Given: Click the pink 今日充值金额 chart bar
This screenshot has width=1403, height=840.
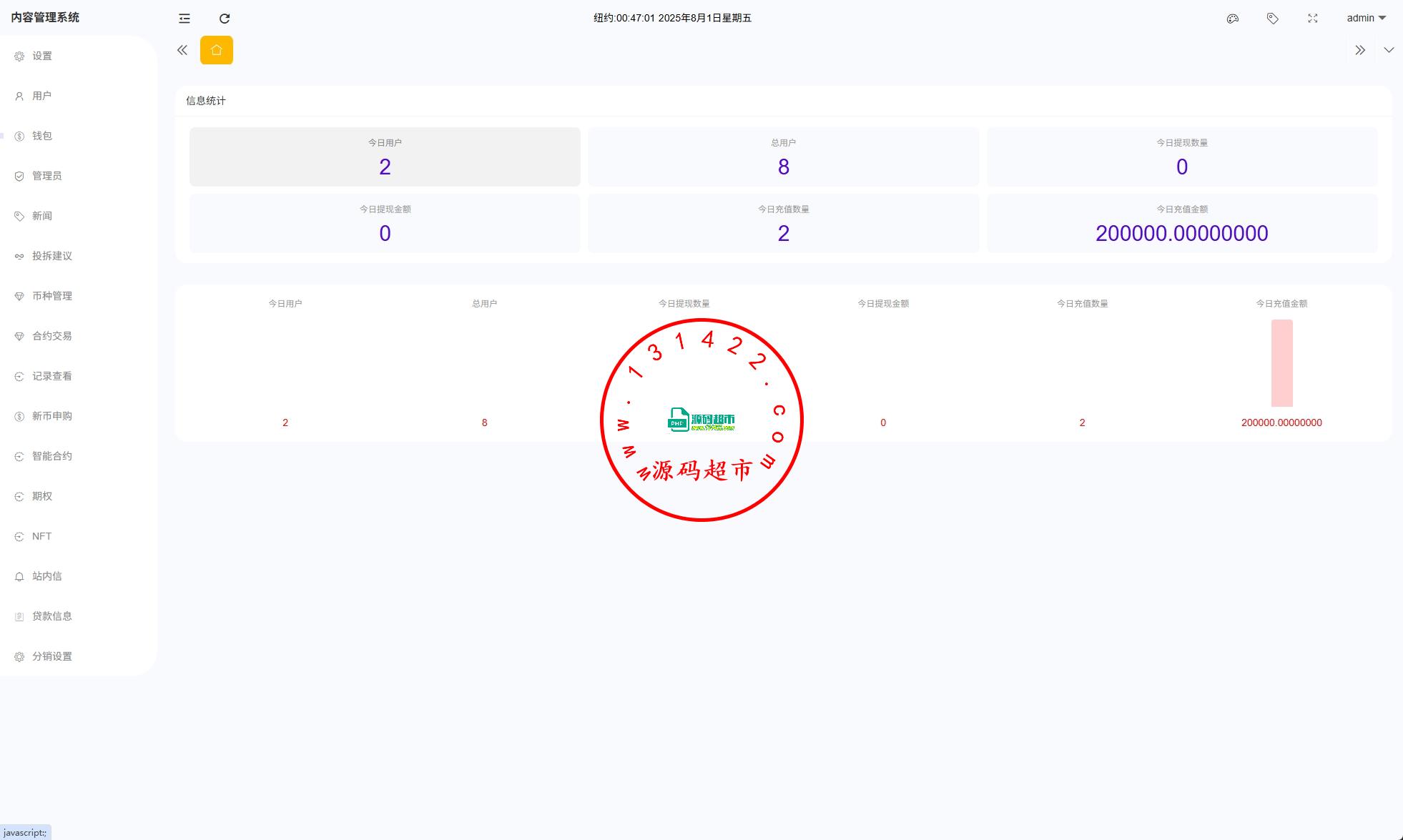Looking at the screenshot, I should tap(1281, 363).
